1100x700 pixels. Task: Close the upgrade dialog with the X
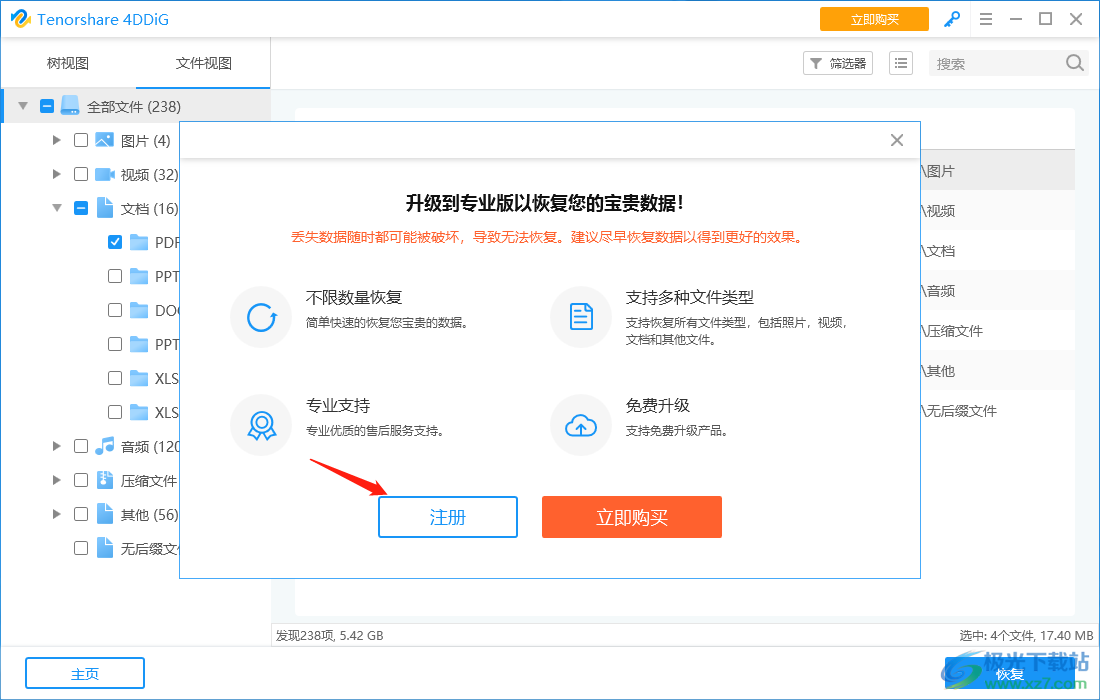pyautogui.click(x=897, y=140)
